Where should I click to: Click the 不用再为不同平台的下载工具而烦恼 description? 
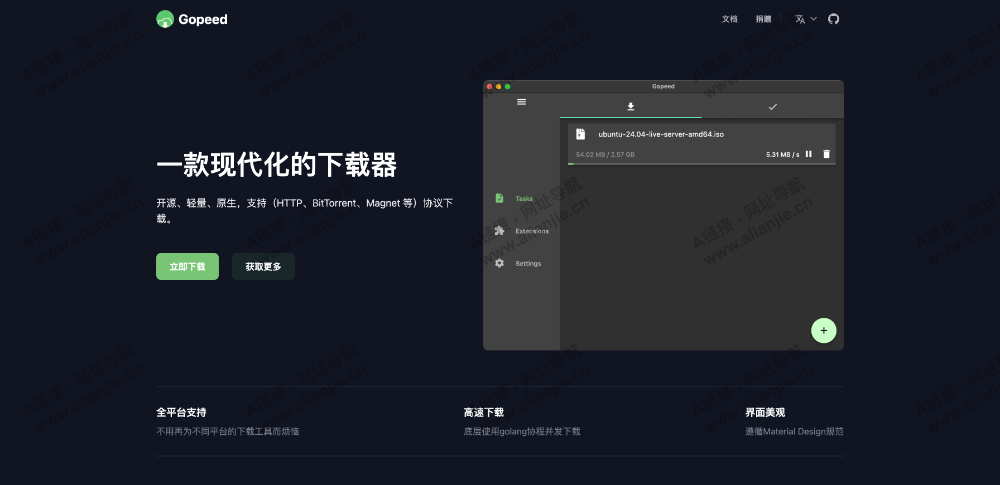click(228, 431)
